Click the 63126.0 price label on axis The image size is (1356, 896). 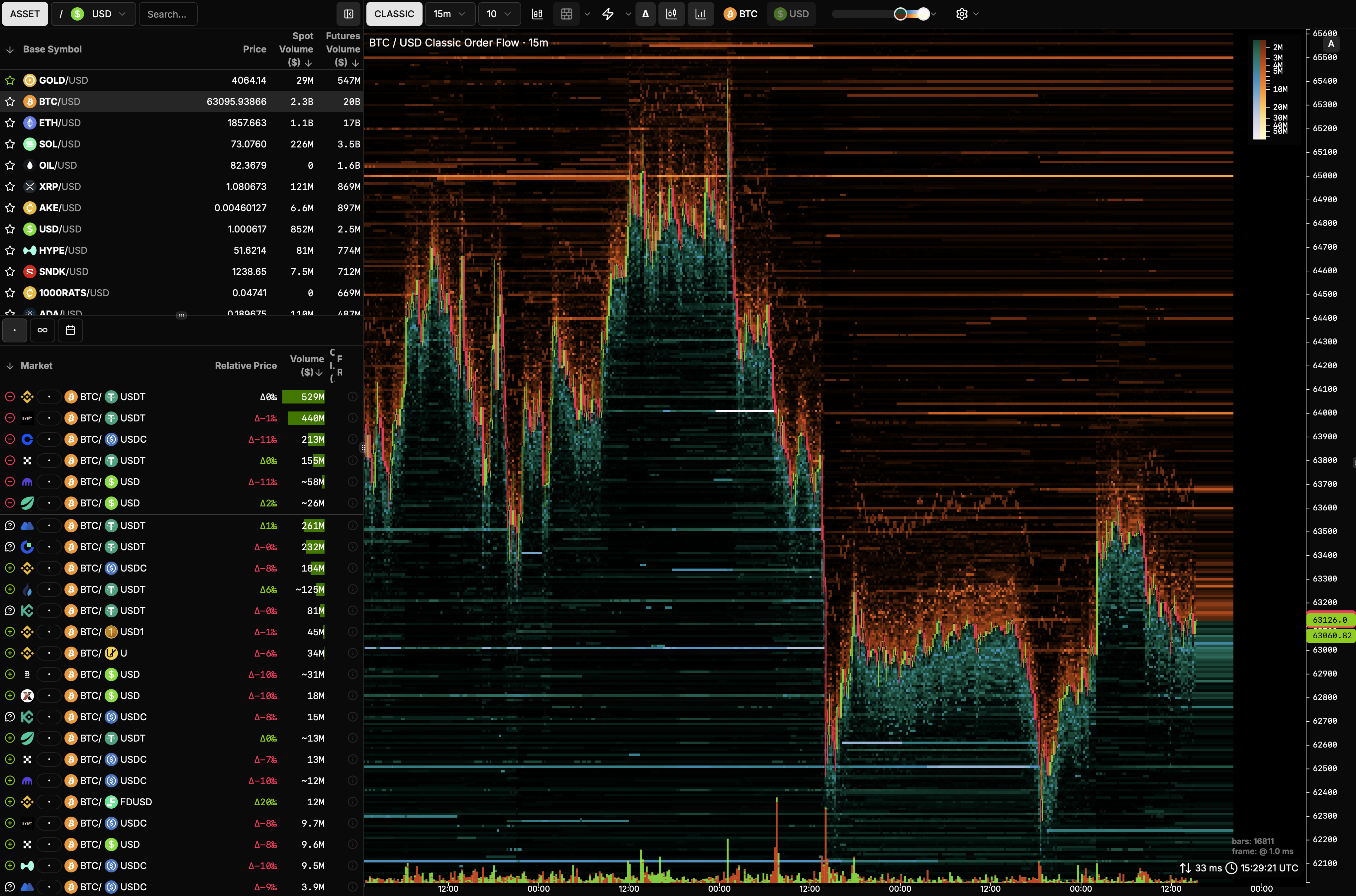(1330, 619)
